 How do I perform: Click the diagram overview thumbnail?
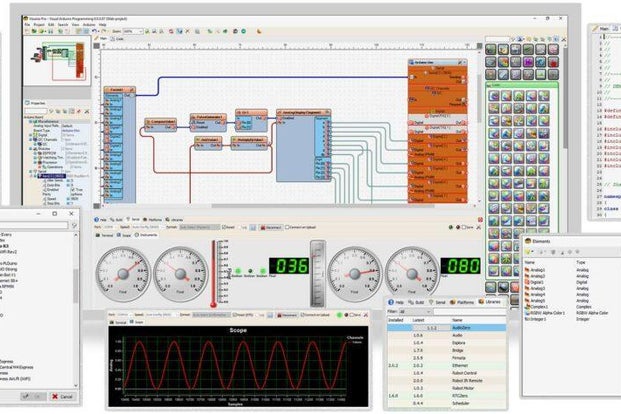pos(57,60)
